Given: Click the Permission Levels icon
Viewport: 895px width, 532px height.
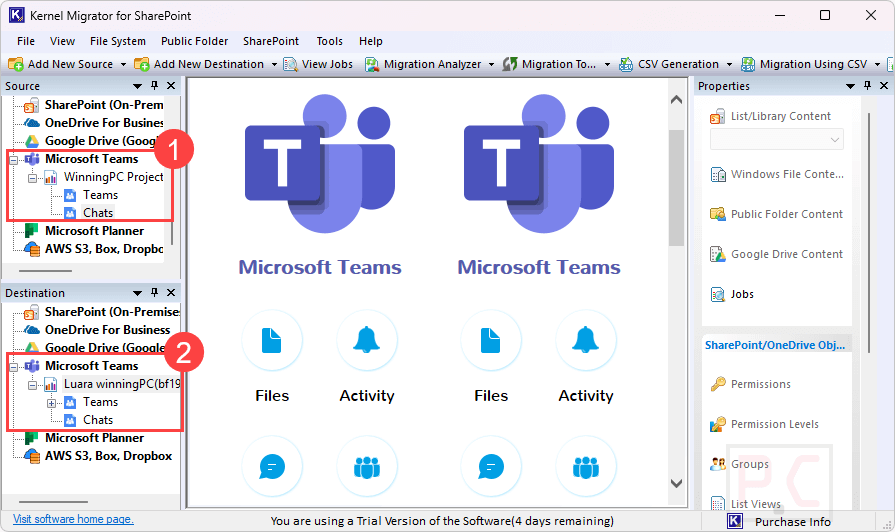Looking at the screenshot, I should 717,424.
